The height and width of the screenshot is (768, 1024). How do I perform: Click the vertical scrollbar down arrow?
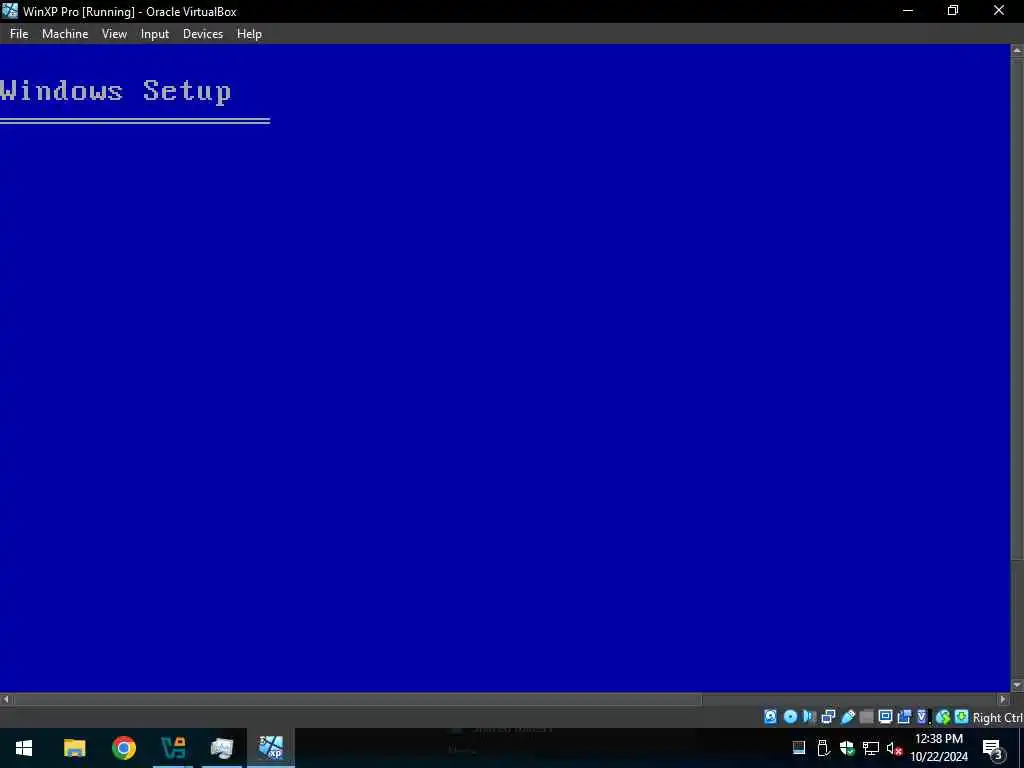tap(1017, 685)
